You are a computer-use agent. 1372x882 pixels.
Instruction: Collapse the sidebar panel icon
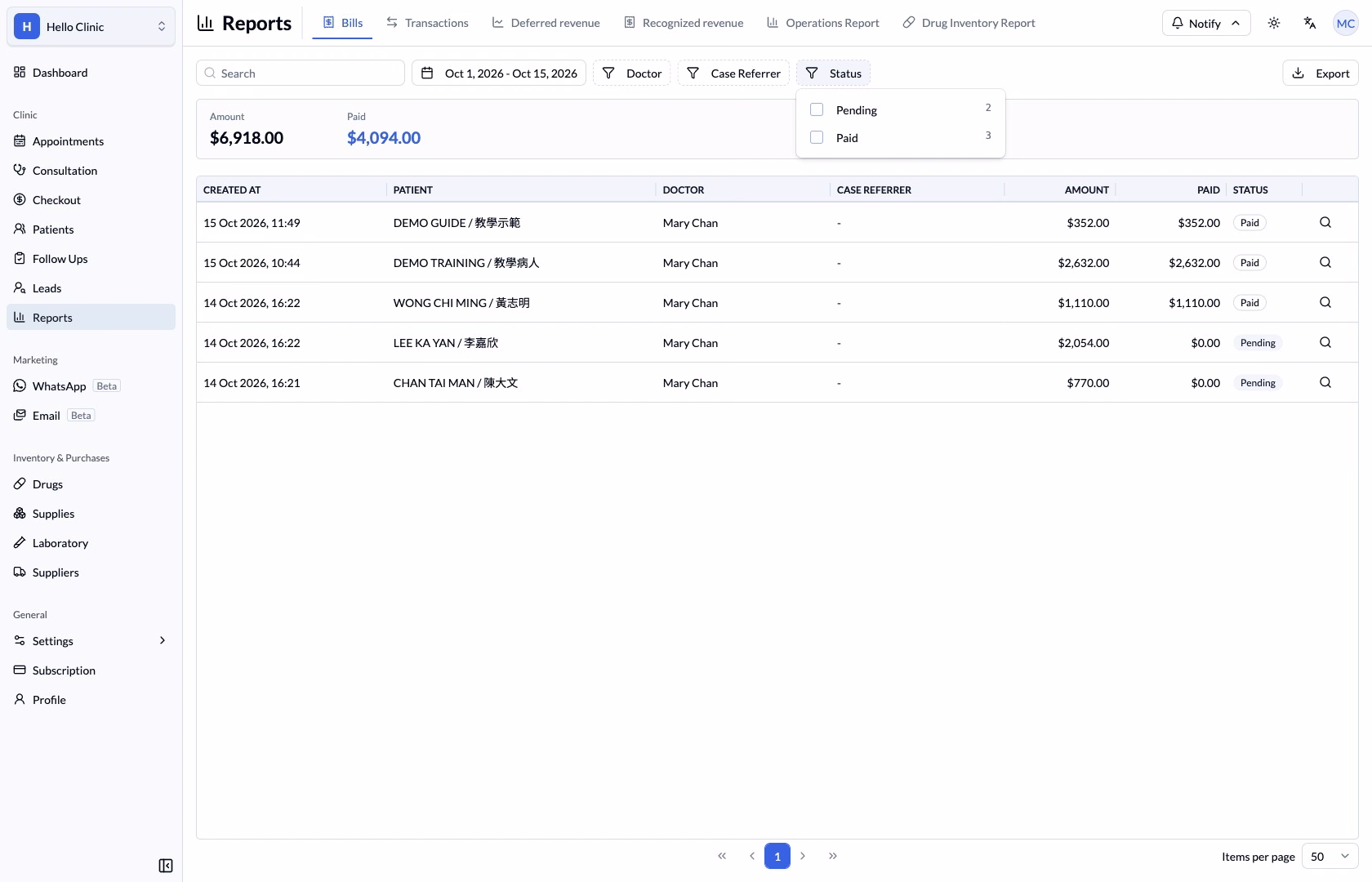[x=166, y=866]
